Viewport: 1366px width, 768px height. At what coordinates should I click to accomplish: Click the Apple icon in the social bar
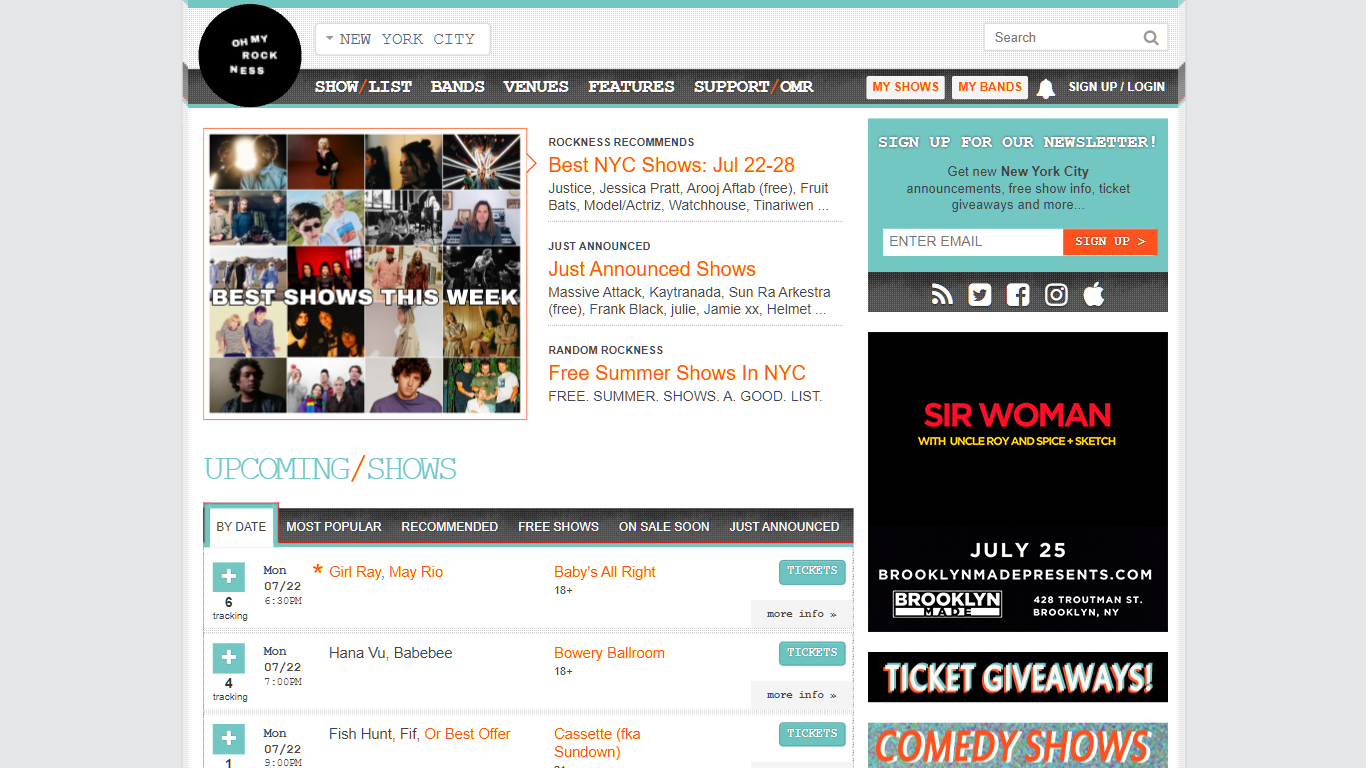pyautogui.click(x=1093, y=294)
